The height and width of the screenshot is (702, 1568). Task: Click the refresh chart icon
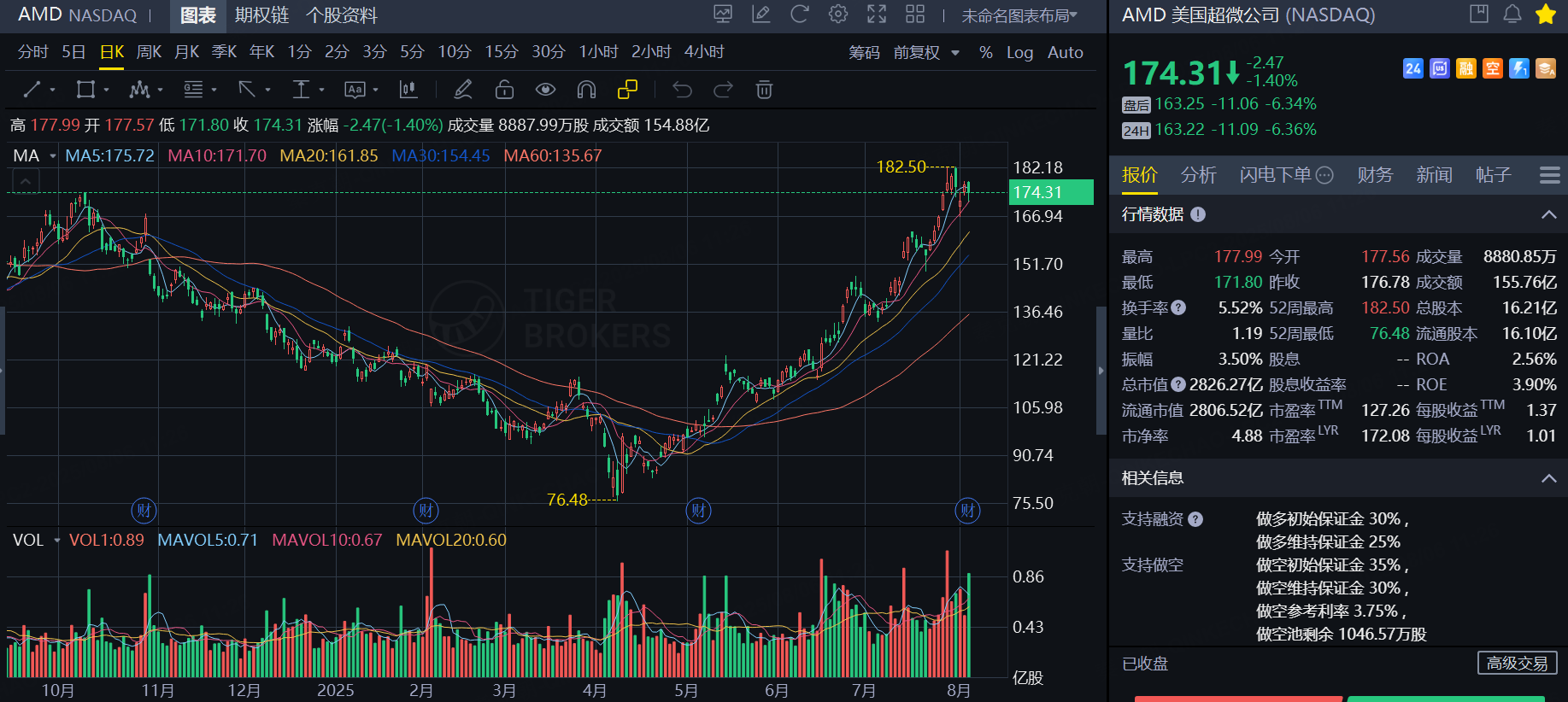click(800, 15)
